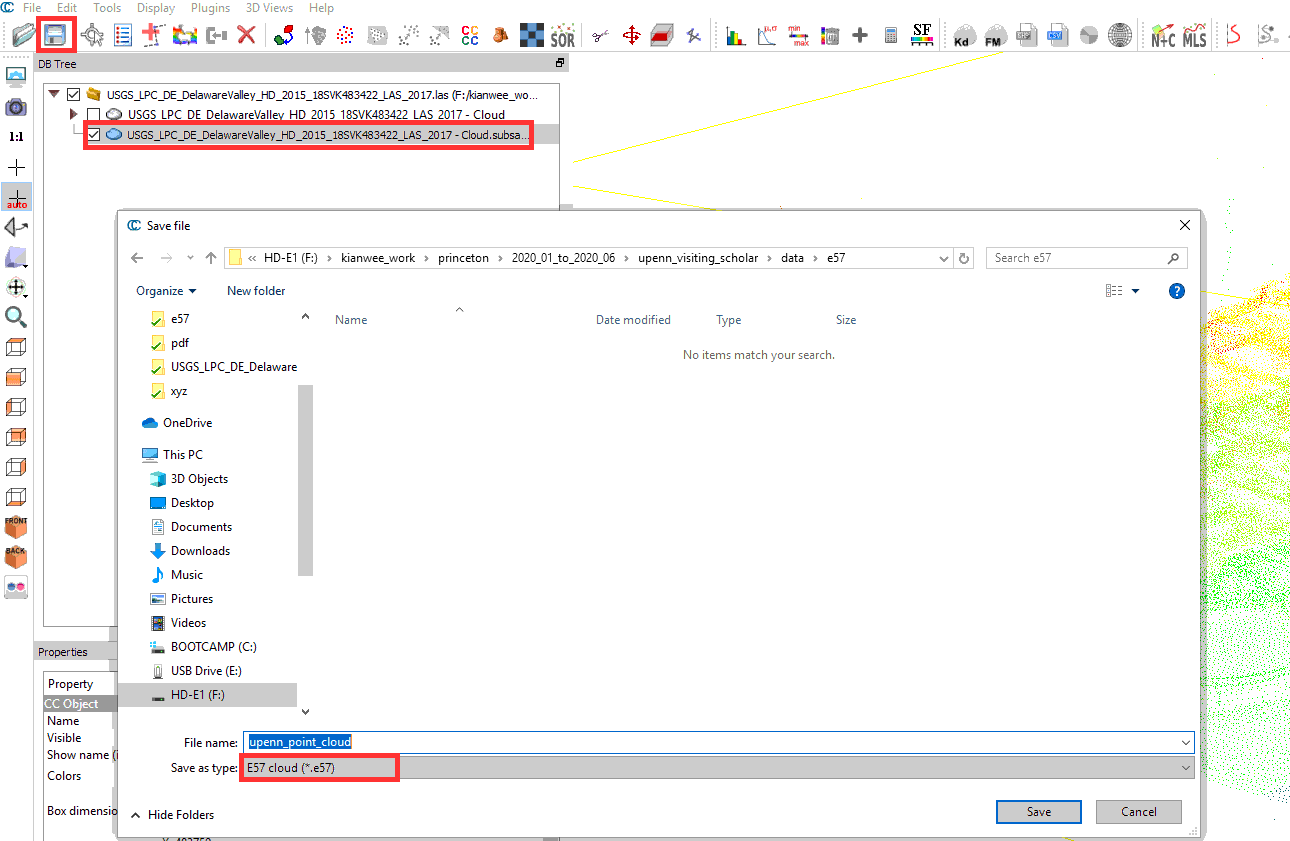Open the MLS smoothing tool icon

coord(1194,37)
